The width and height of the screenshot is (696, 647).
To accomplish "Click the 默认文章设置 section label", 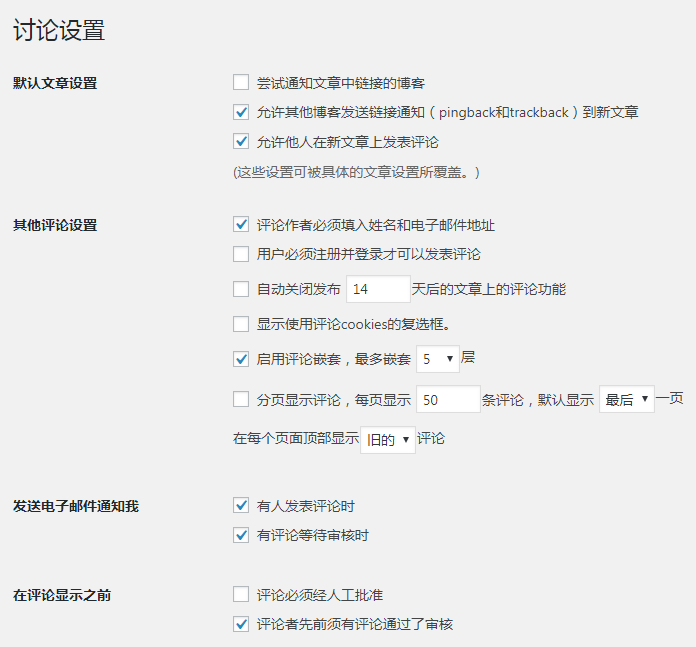I will [x=55, y=83].
